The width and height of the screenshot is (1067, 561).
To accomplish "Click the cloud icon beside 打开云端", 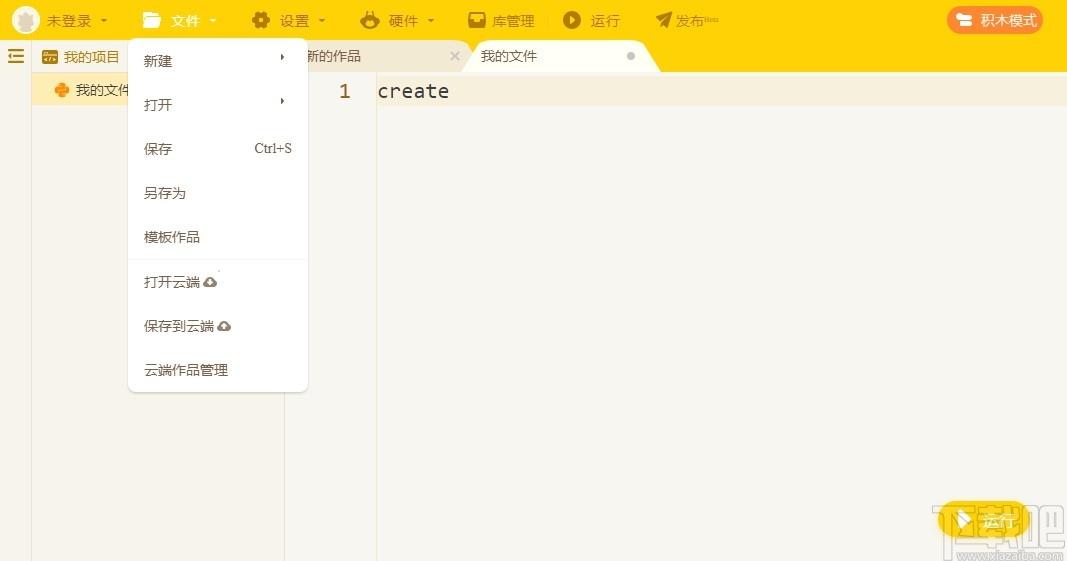I will [x=210, y=281].
